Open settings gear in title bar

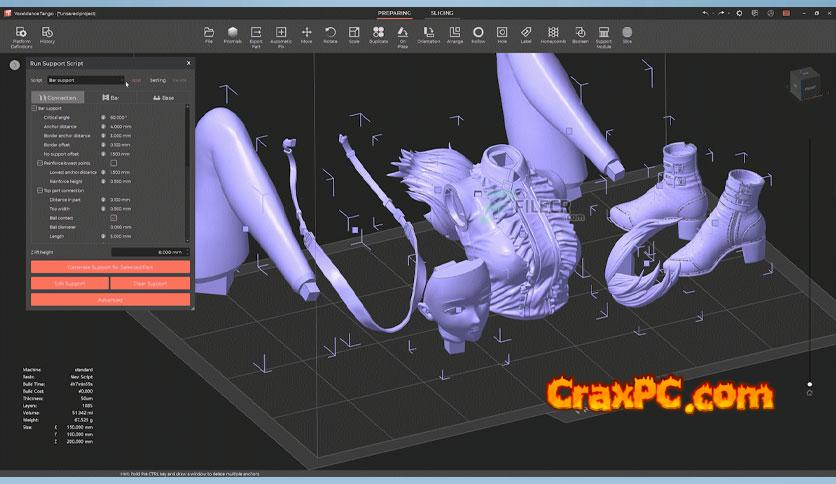(739, 13)
